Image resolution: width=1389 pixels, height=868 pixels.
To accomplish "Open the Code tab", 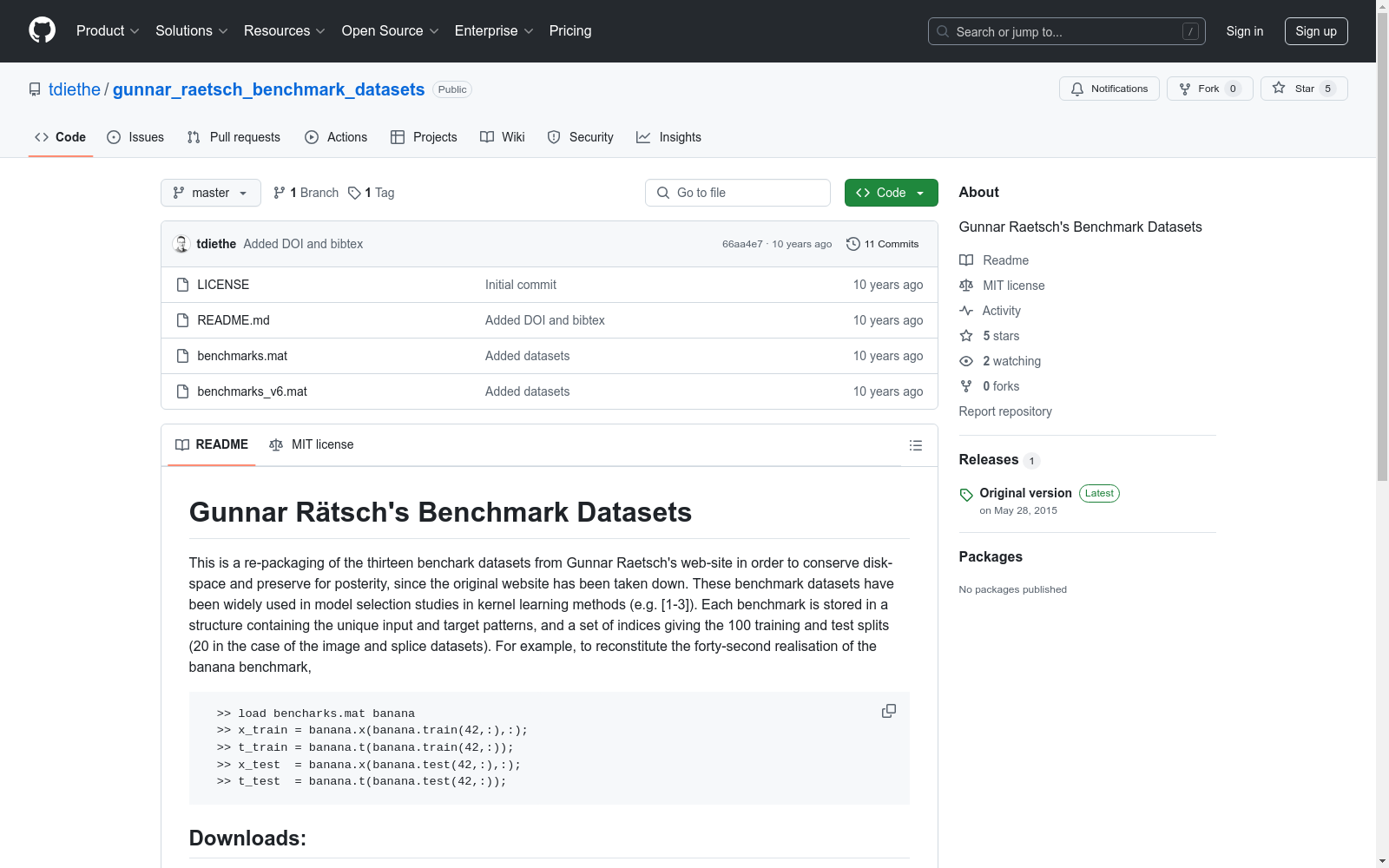I will tap(61, 137).
